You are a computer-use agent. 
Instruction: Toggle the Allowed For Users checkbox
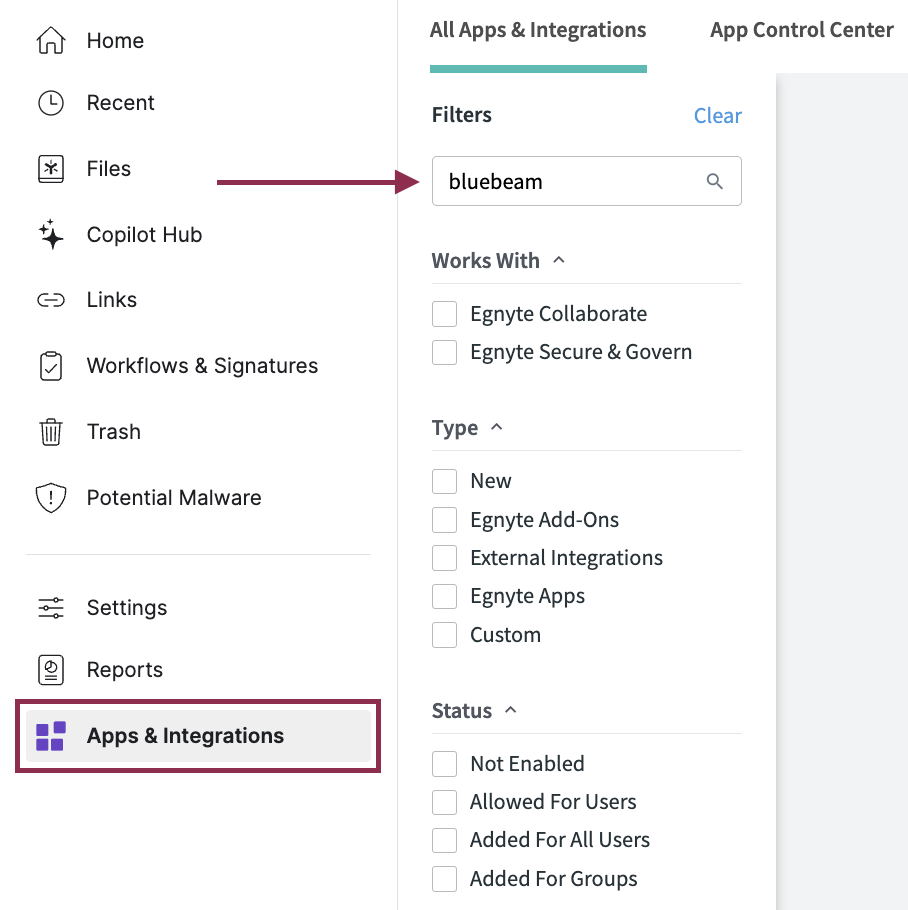click(x=444, y=802)
